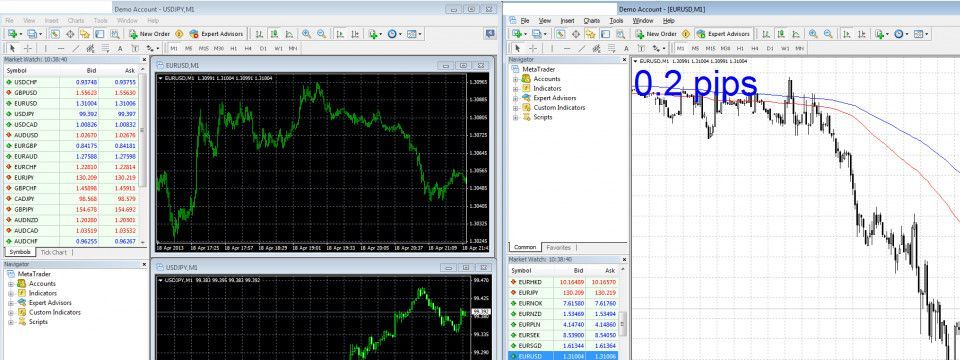Zoom out chart icon in right window
Screen dimensions: 960x360
tap(828, 34)
